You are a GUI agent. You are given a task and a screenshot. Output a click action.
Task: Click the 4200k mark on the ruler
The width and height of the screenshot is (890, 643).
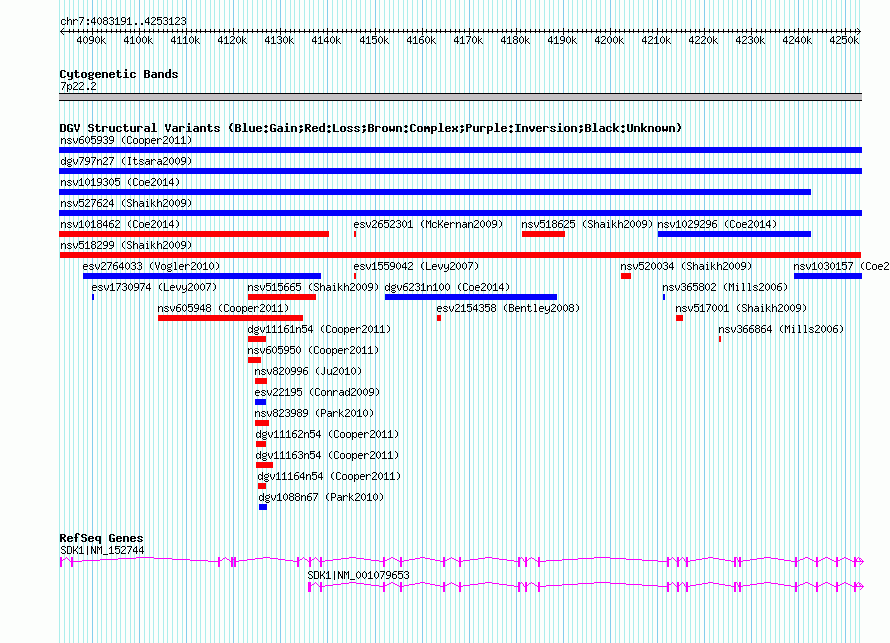tap(609, 40)
